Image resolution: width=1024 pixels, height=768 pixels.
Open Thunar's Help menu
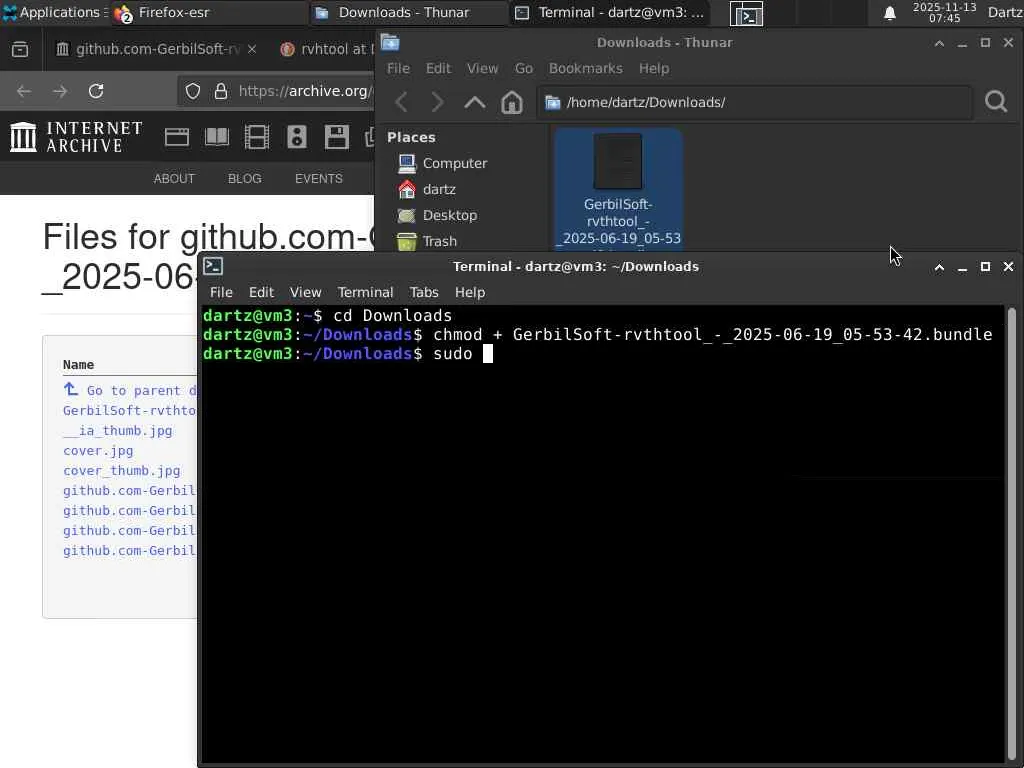(x=654, y=68)
